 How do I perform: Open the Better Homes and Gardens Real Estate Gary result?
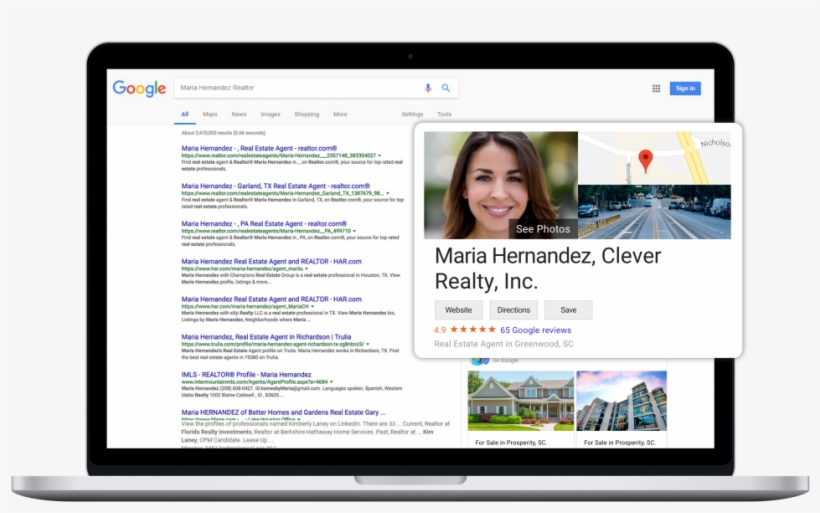tap(283, 412)
